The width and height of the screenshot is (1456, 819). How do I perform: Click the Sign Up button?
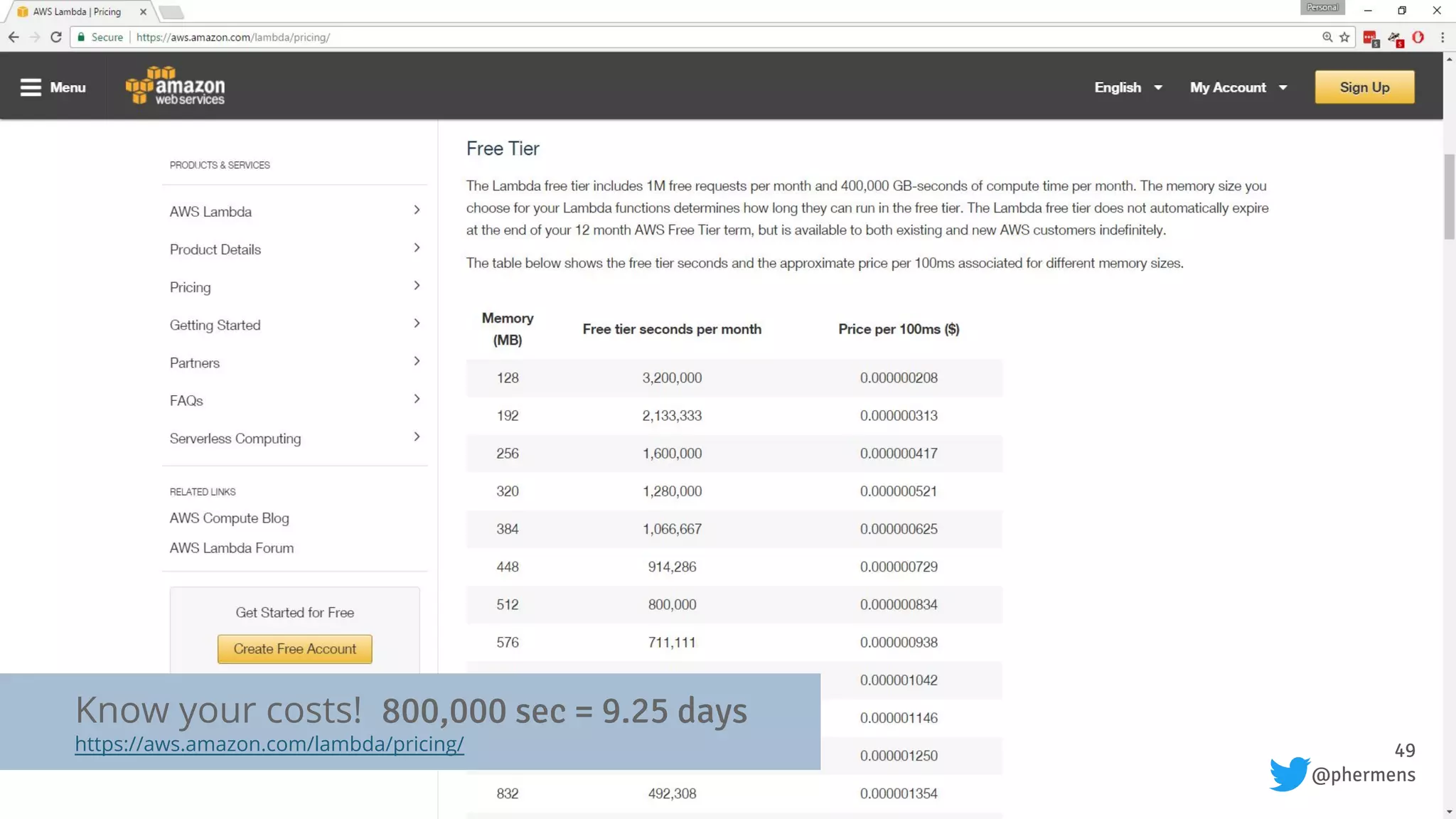pos(1364,87)
